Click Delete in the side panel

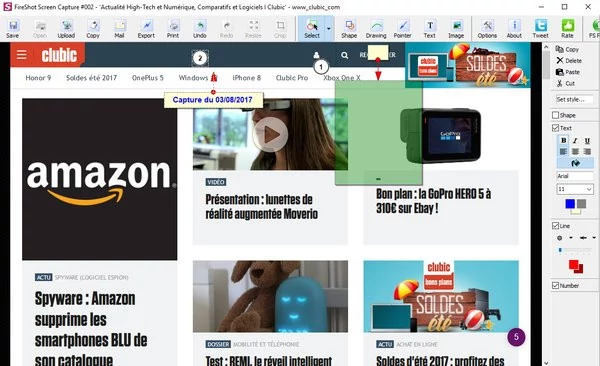click(x=569, y=60)
